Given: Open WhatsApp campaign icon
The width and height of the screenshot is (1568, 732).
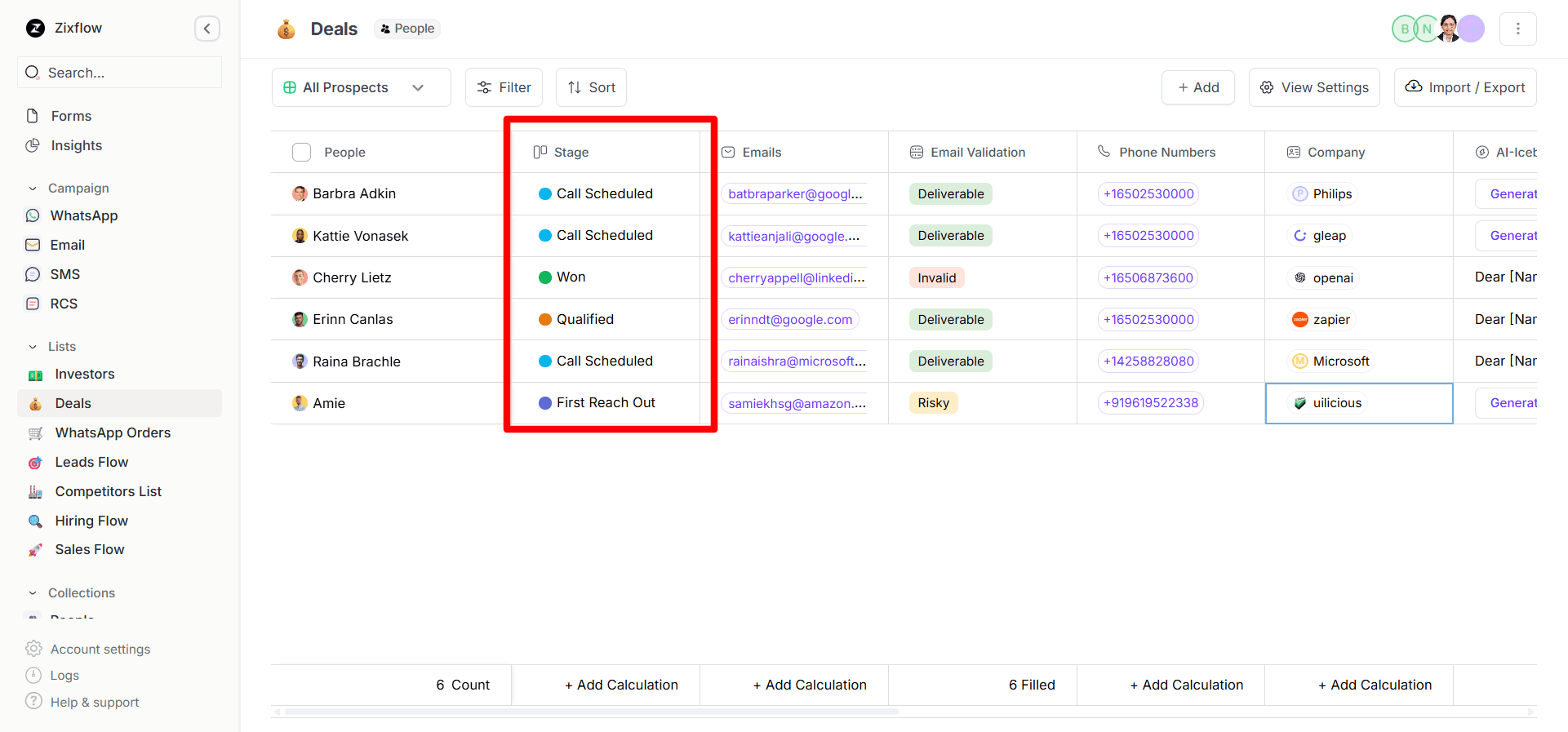Looking at the screenshot, I should pos(33,215).
